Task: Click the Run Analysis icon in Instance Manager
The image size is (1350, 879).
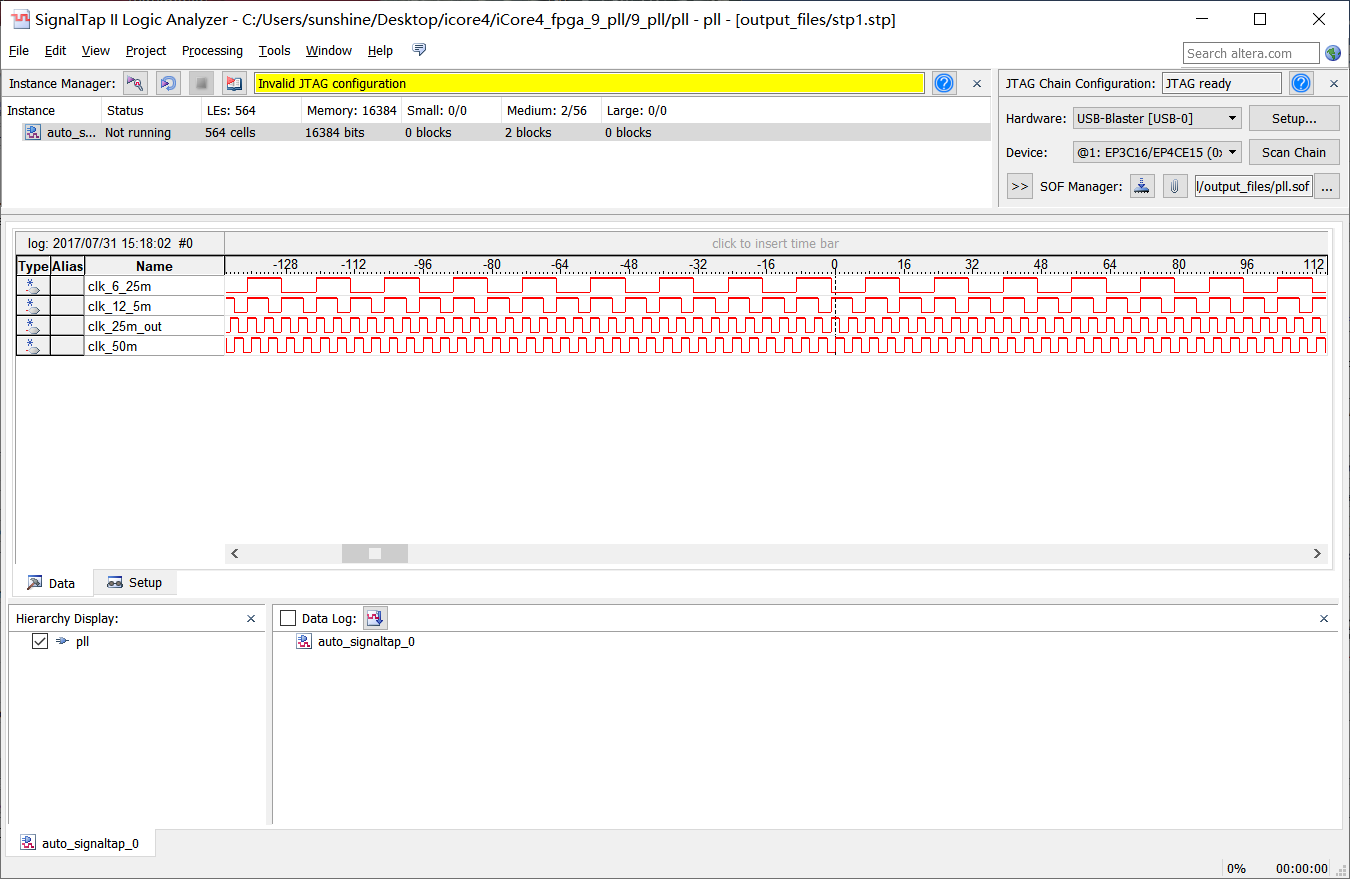Action: tap(136, 83)
